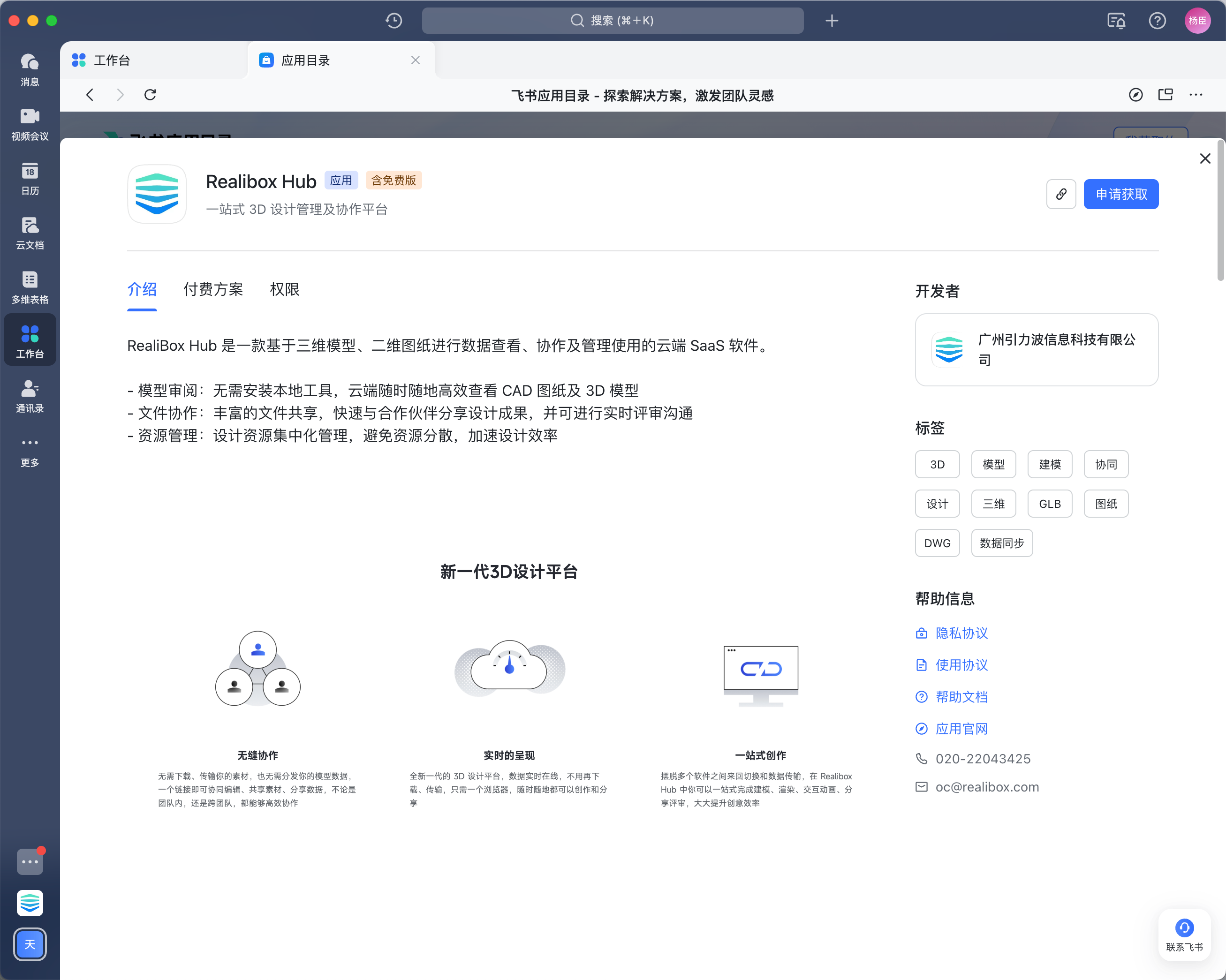Open the 隐私协议 link
This screenshot has width=1226, height=980.
961,633
